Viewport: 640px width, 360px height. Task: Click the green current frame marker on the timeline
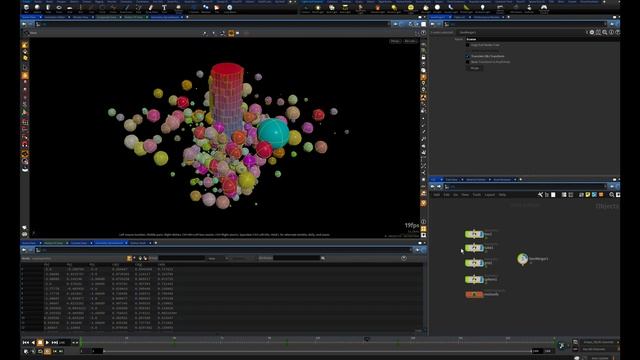coord(81,341)
